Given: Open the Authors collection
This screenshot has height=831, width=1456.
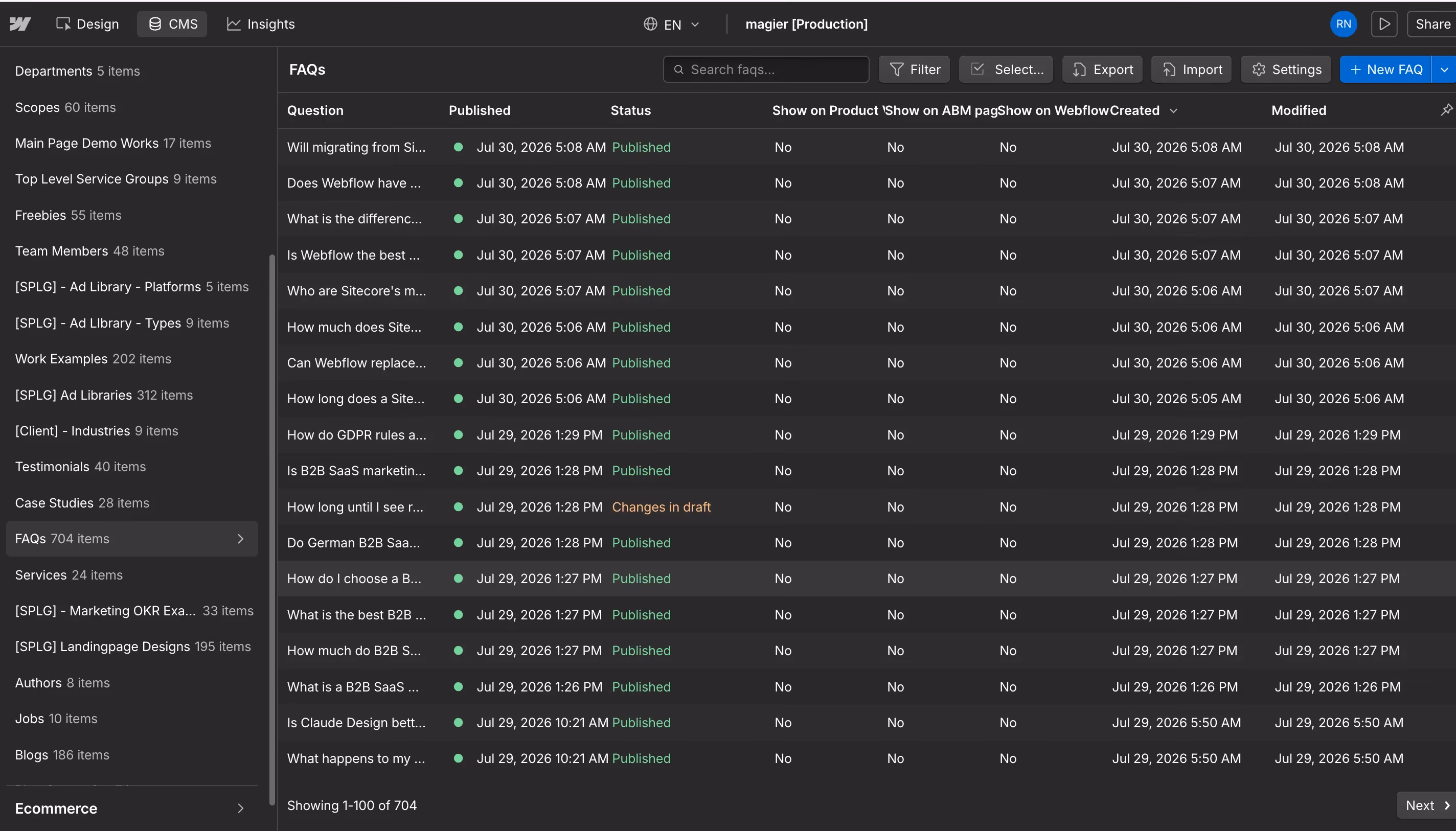Looking at the screenshot, I should pos(132,683).
